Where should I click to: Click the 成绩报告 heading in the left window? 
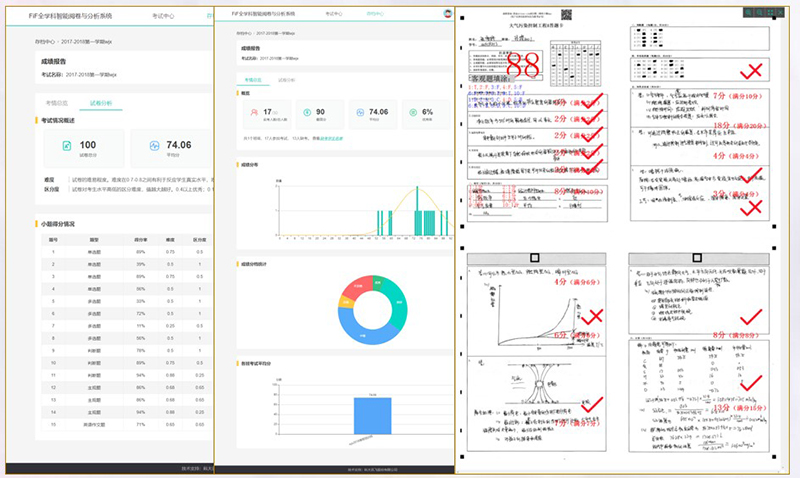click(x=54, y=61)
